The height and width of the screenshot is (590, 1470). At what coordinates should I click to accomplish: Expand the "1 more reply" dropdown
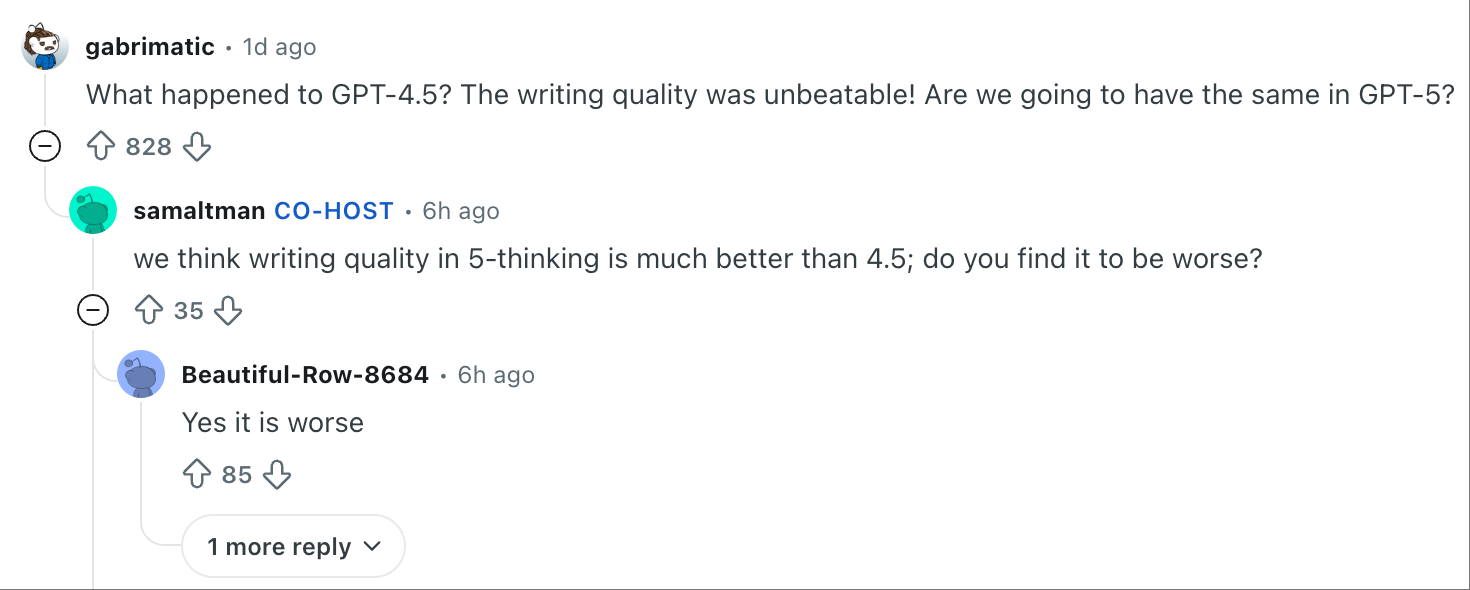(x=293, y=547)
